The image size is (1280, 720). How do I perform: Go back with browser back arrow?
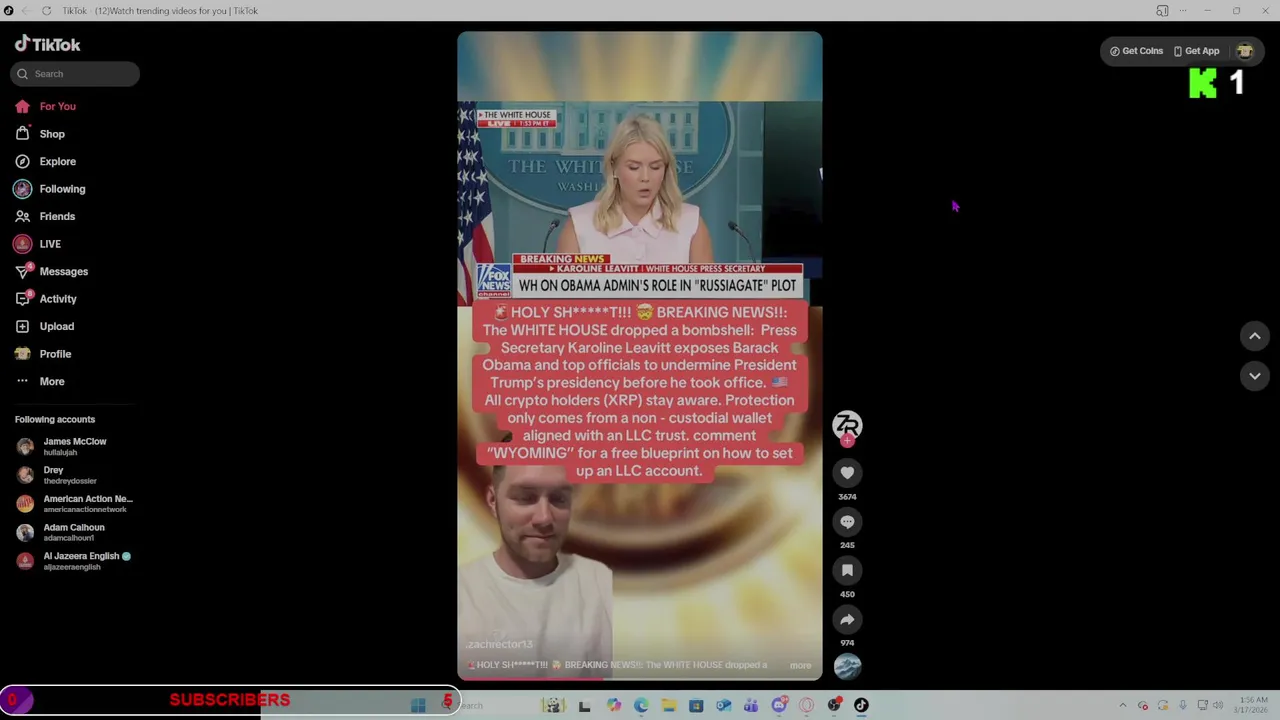26,11
